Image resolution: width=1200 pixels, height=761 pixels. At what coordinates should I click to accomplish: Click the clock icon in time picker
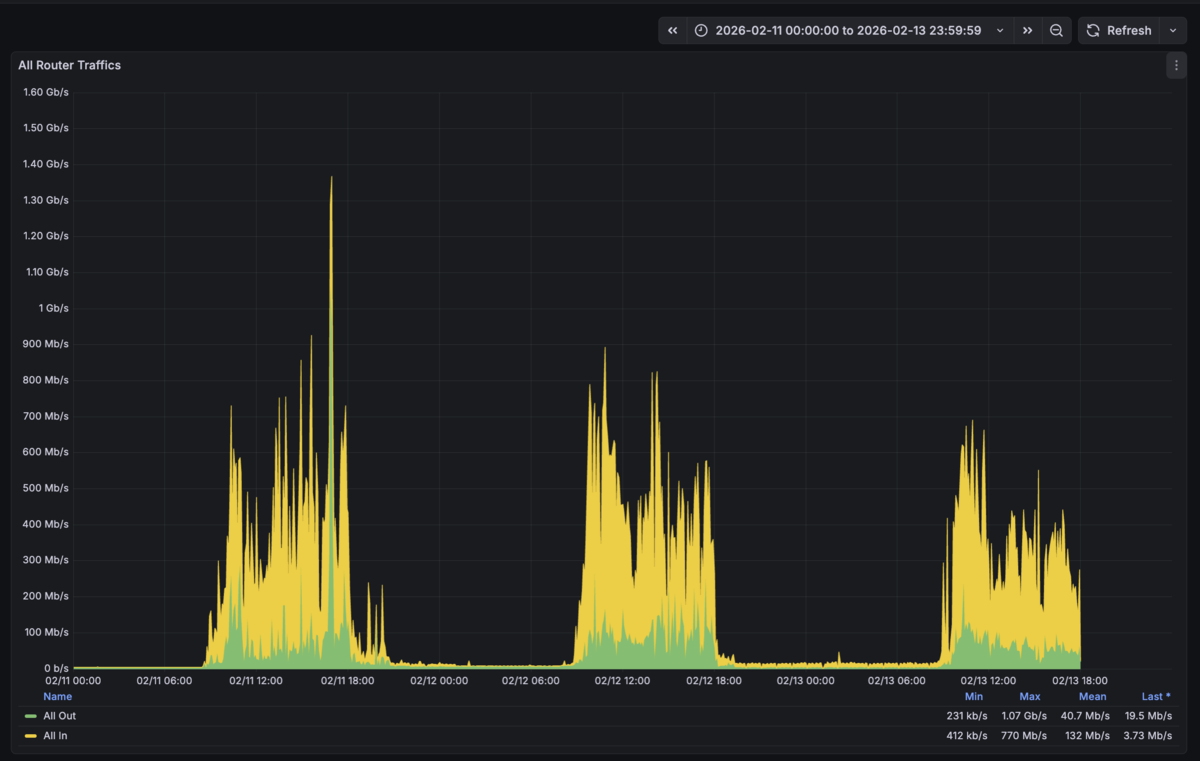pos(701,31)
